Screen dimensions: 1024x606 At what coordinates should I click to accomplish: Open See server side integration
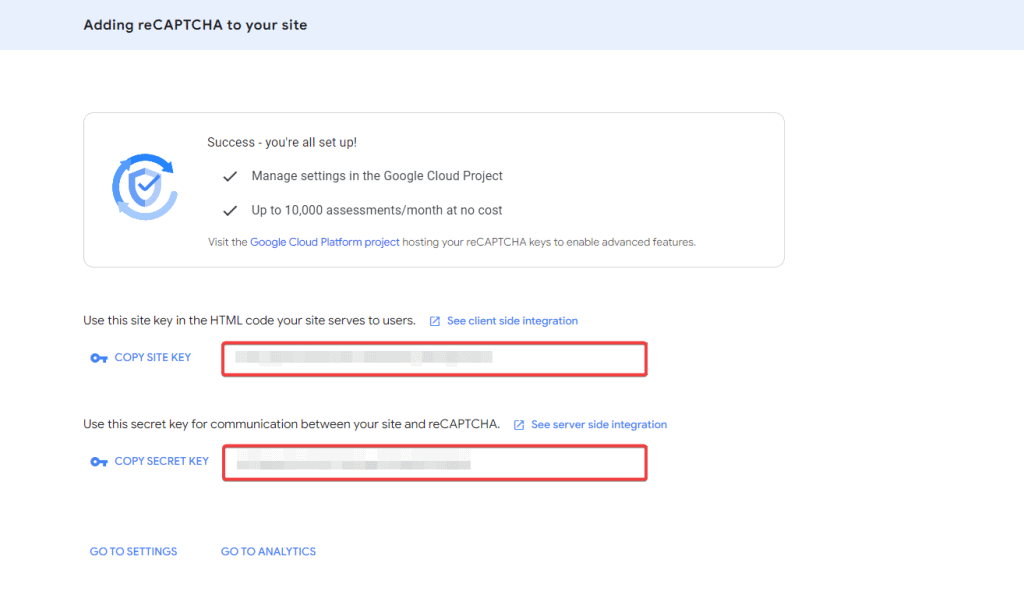click(x=598, y=424)
